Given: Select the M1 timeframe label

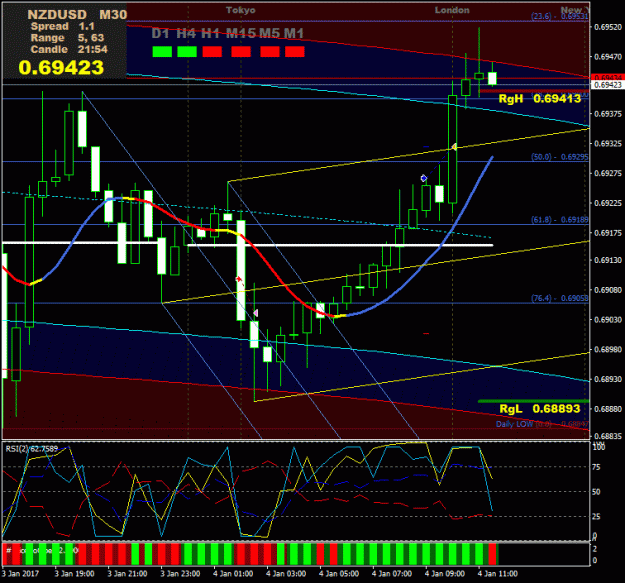Looking at the screenshot, I should tap(294, 33).
